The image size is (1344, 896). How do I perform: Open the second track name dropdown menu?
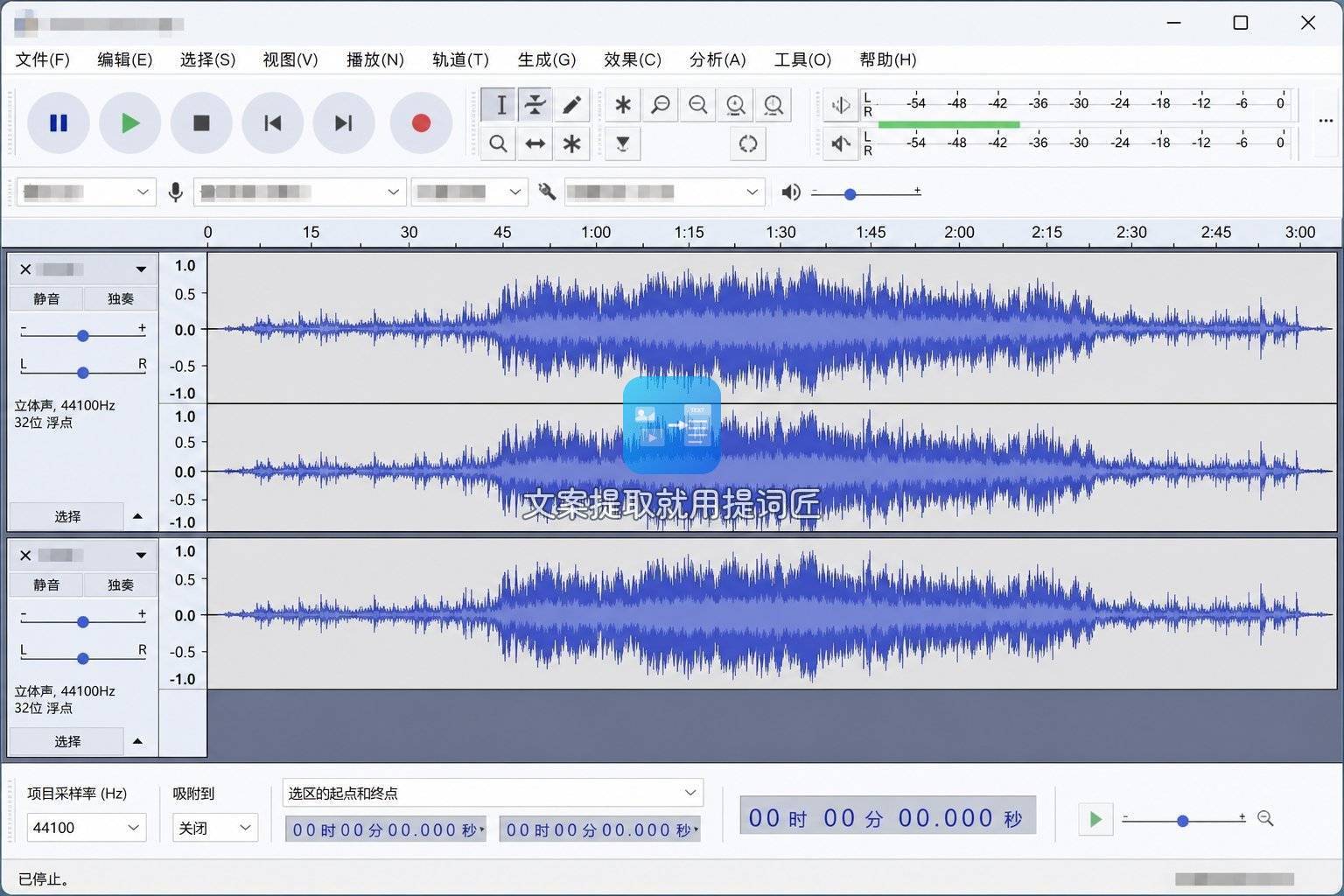click(x=140, y=556)
